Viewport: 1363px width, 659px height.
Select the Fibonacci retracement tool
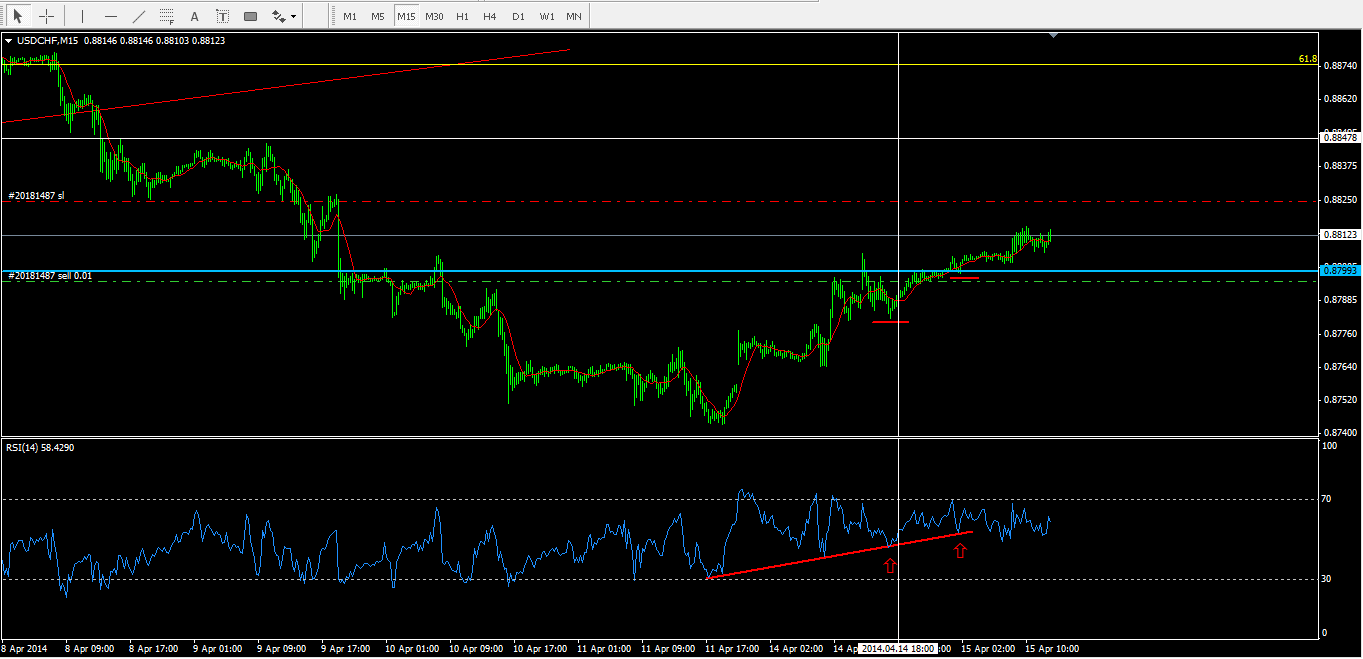tap(167, 16)
